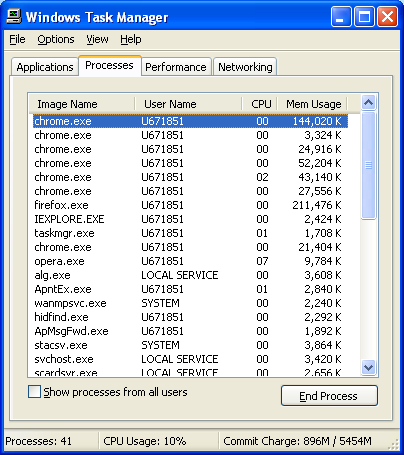Select the IEXPLORE.EXE process
The image size is (404, 455).
(190, 219)
